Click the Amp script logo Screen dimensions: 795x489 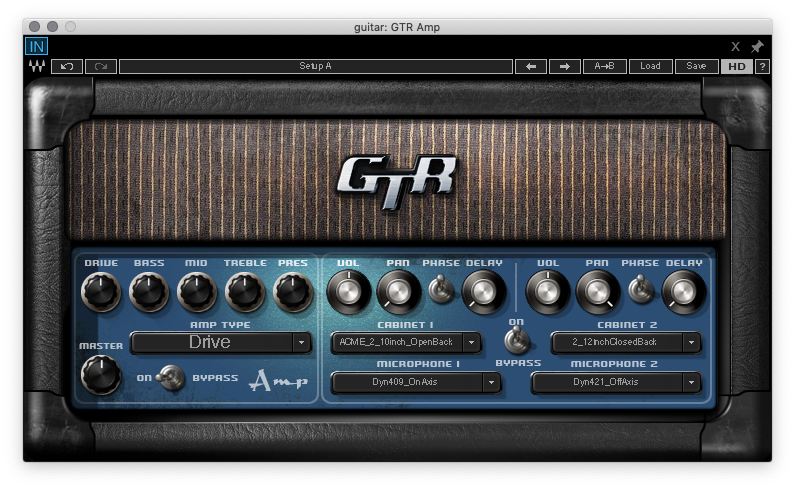pos(278,380)
